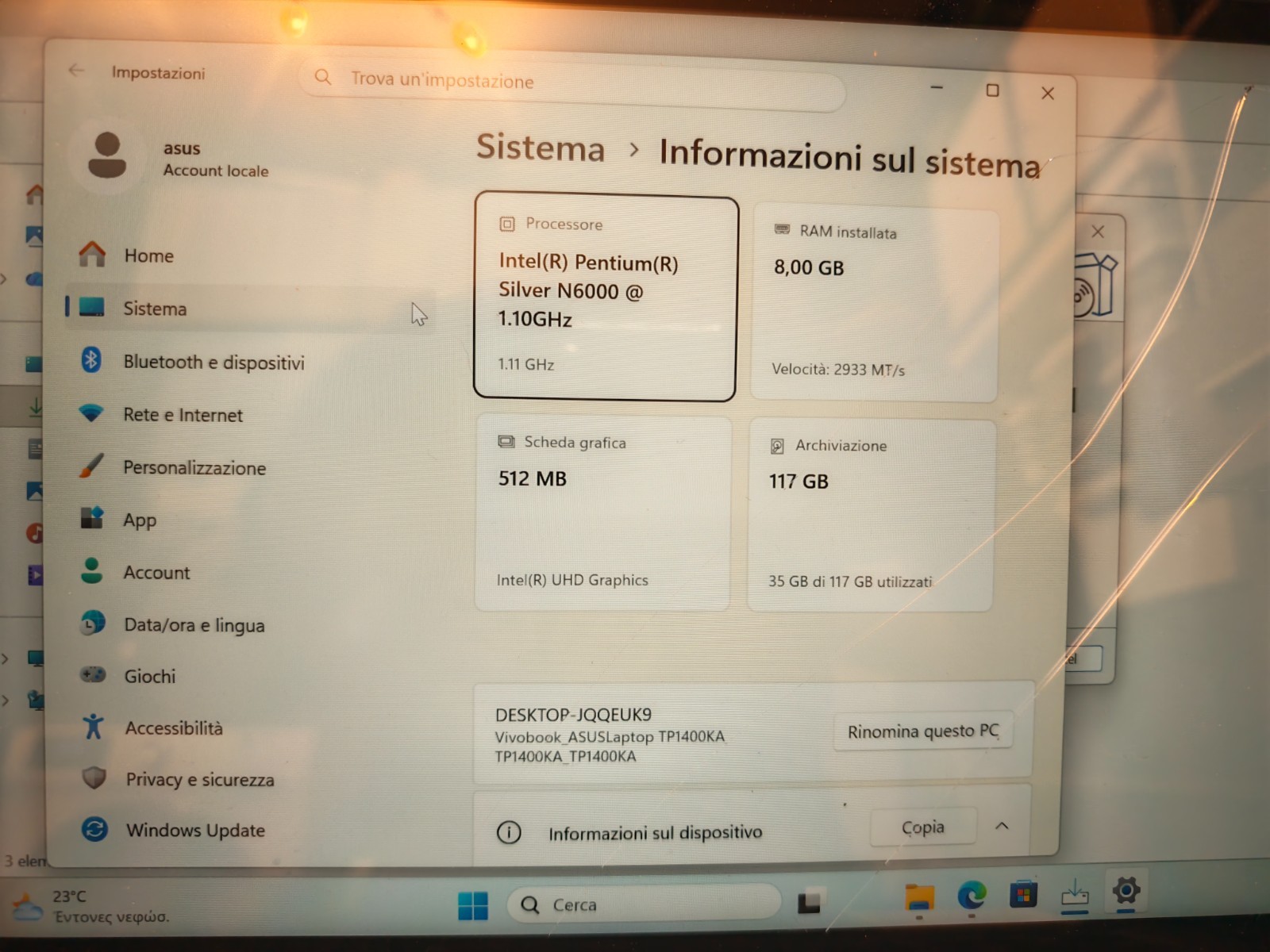Image resolution: width=1270 pixels, height=952 pixels.
Task: Click the Settings gear icon in the taskbar
Action: pyautogui.click(x=1126, y=891)
